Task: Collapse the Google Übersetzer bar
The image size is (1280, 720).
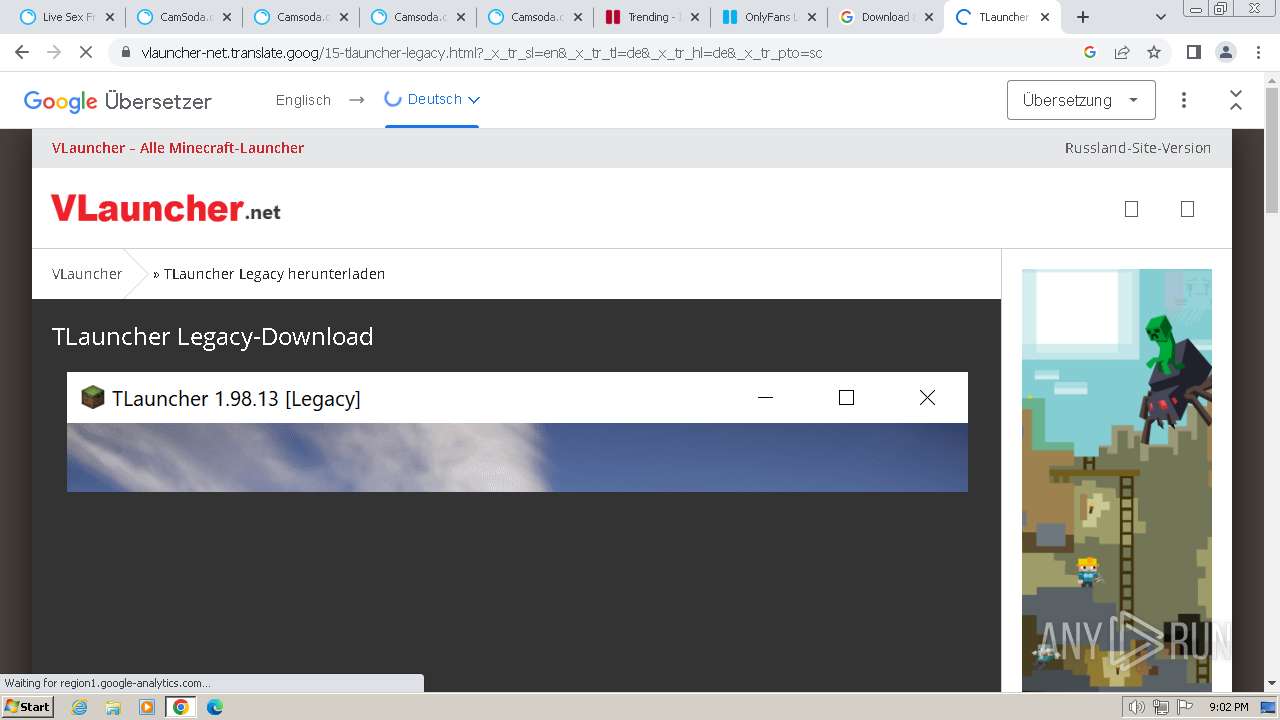Action: click(x=1236, y=100)
